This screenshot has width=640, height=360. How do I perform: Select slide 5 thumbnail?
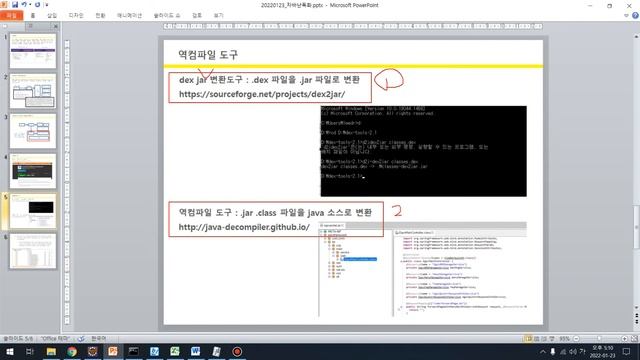[33, 211]
